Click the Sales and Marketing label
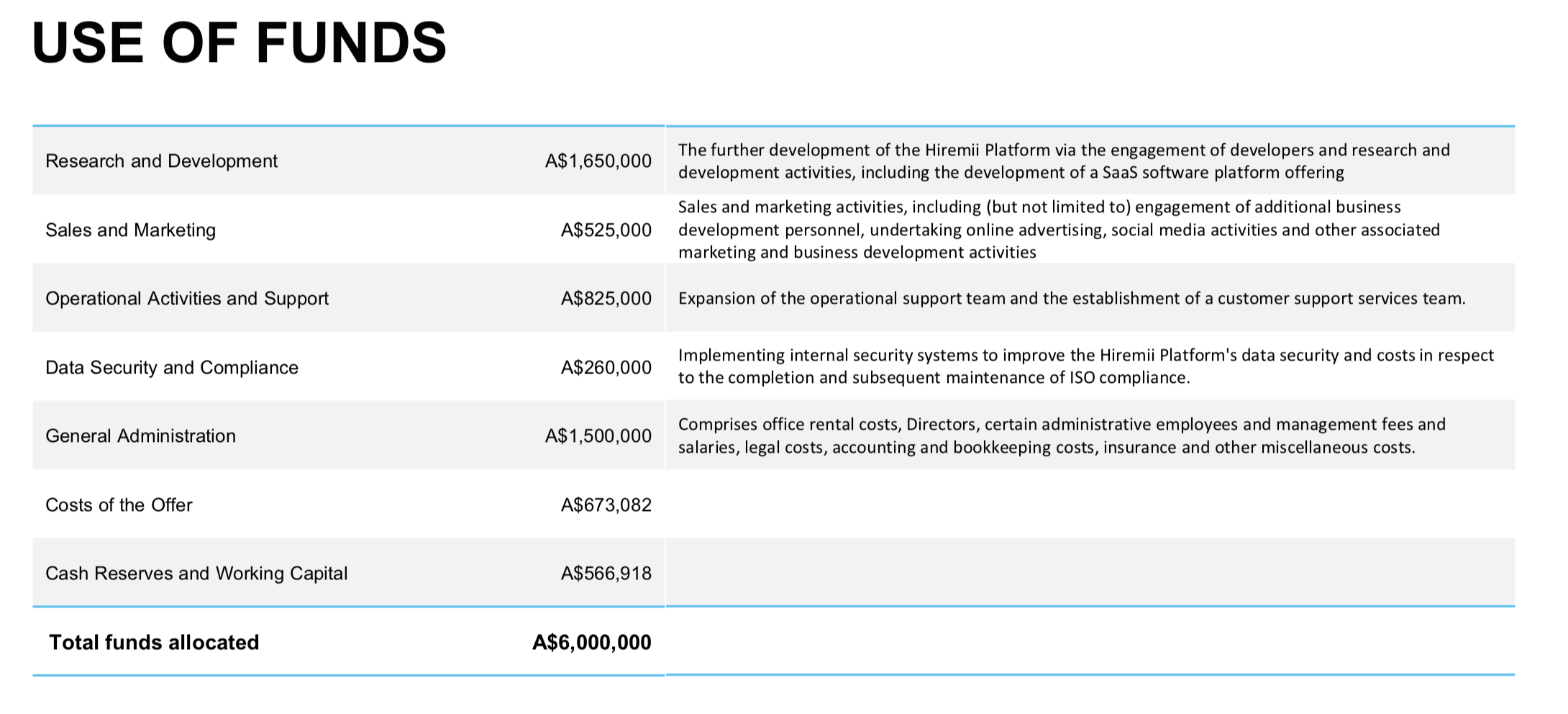Image resolution: width=1568 pixels, height=714 pixels. (x=130, y=230)
